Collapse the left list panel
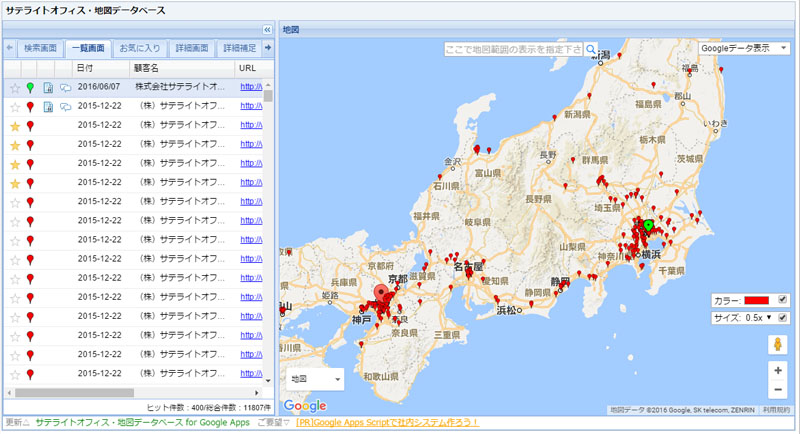 tap(267, 30)
